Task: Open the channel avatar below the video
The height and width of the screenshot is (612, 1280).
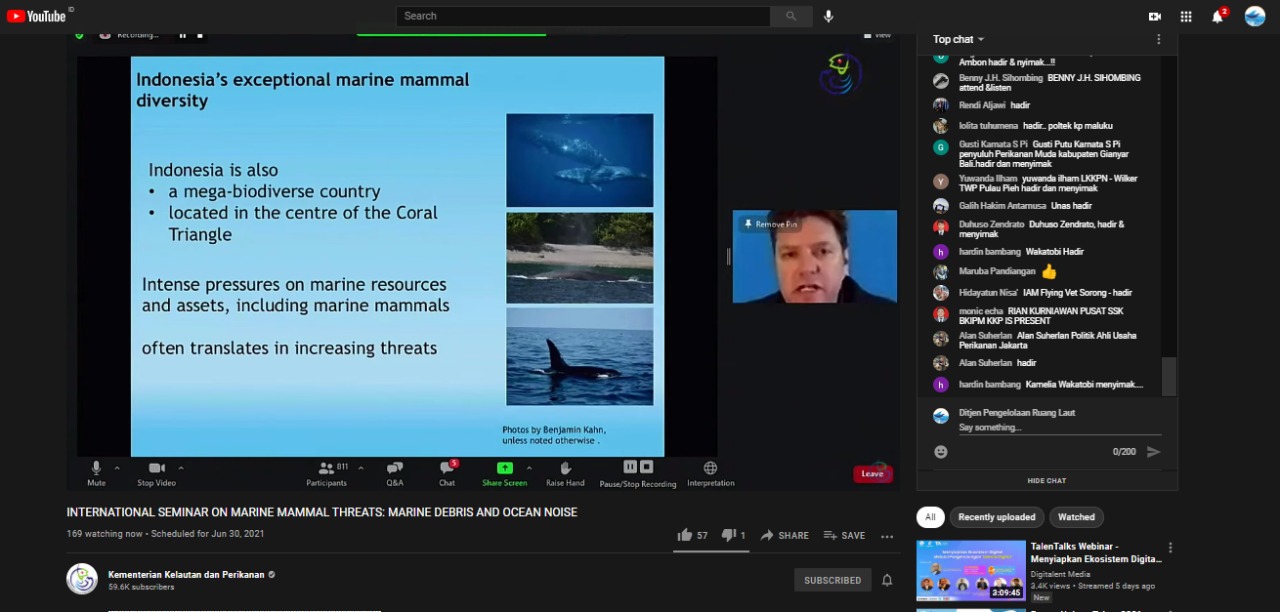Action: 82,579
